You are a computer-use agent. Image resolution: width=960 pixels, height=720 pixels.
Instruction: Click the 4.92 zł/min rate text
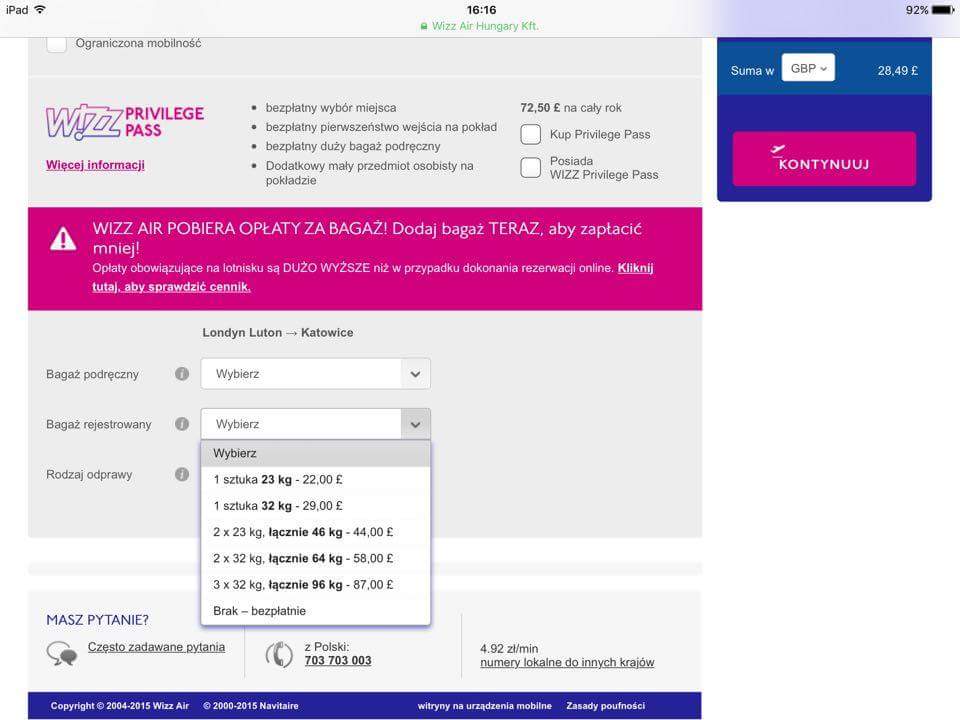pos(509,648)
